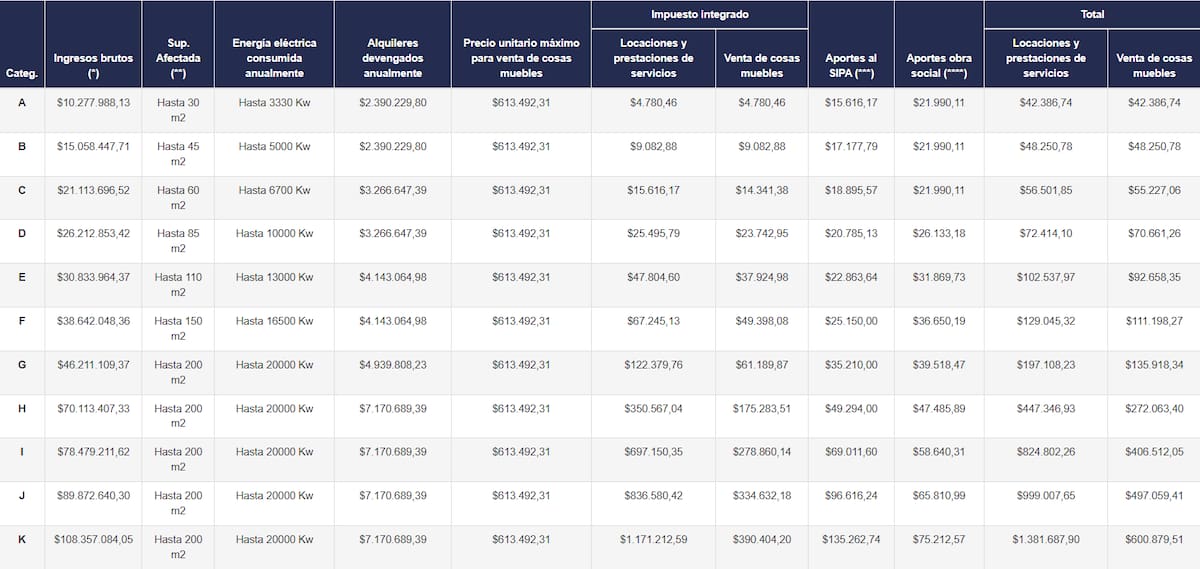
Task: Select the $4.939.808,23 rent cell
Action: [x=392, y=365]
